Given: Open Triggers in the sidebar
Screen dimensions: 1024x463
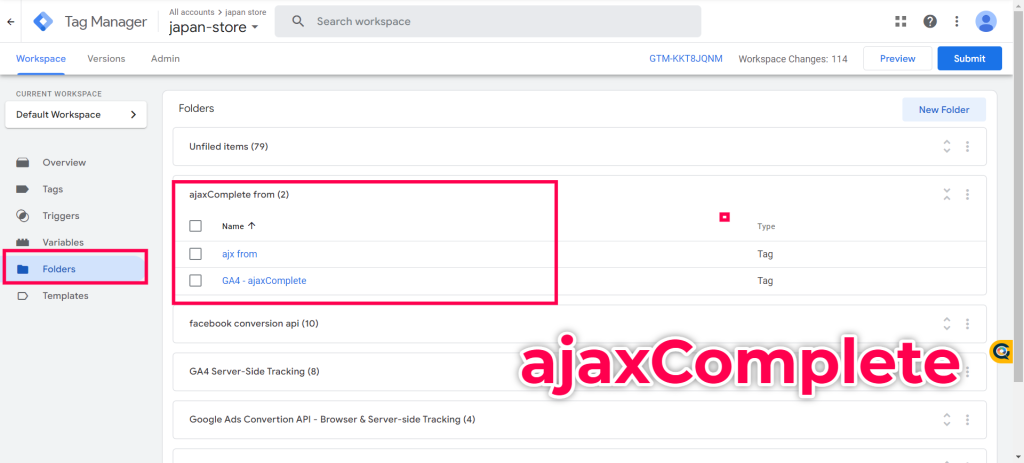Looking at the screenshot, I should click(x=61, y=216).
